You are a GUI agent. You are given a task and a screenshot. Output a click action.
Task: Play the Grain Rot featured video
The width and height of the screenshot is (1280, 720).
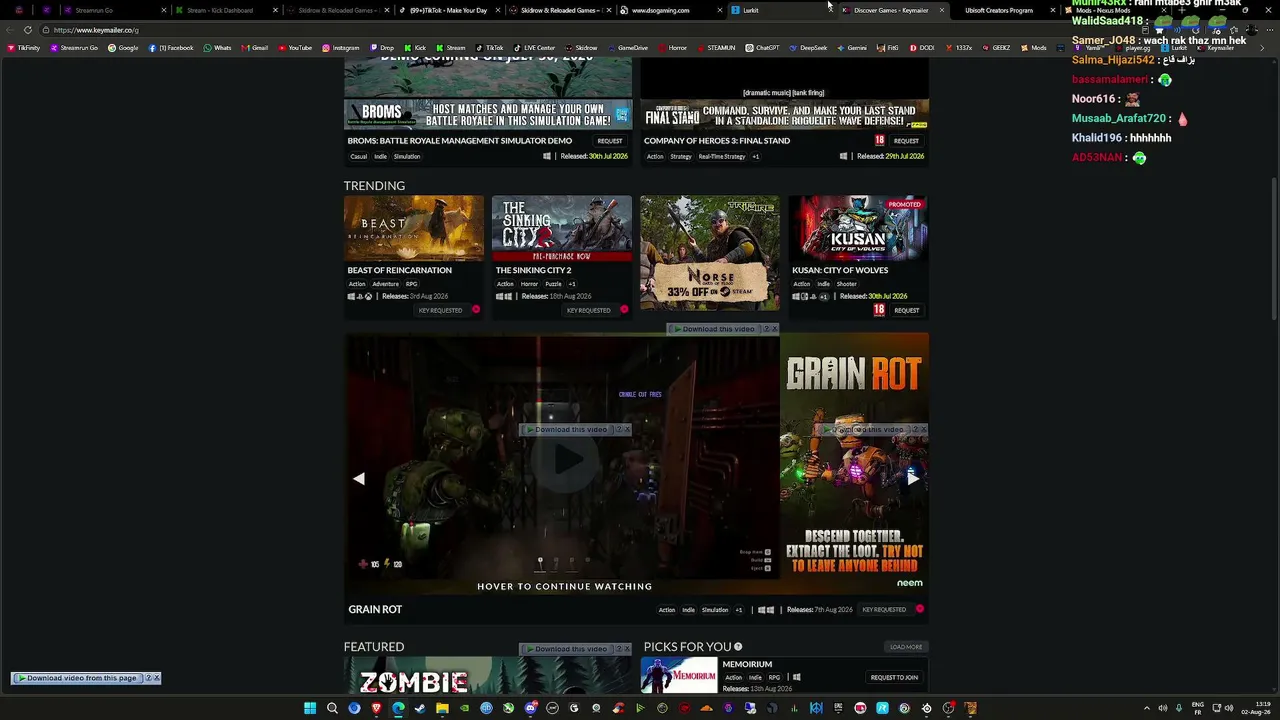coord(566,459)
